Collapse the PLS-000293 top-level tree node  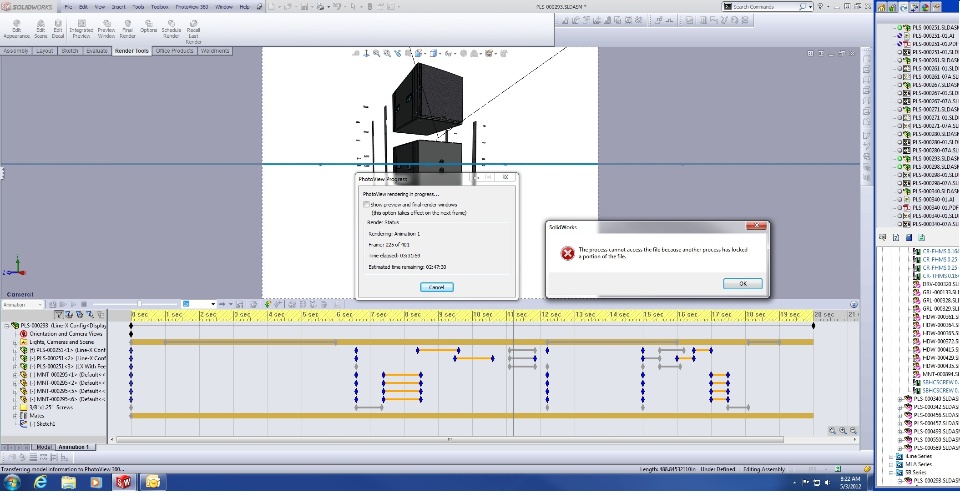(x=7, y=326)
